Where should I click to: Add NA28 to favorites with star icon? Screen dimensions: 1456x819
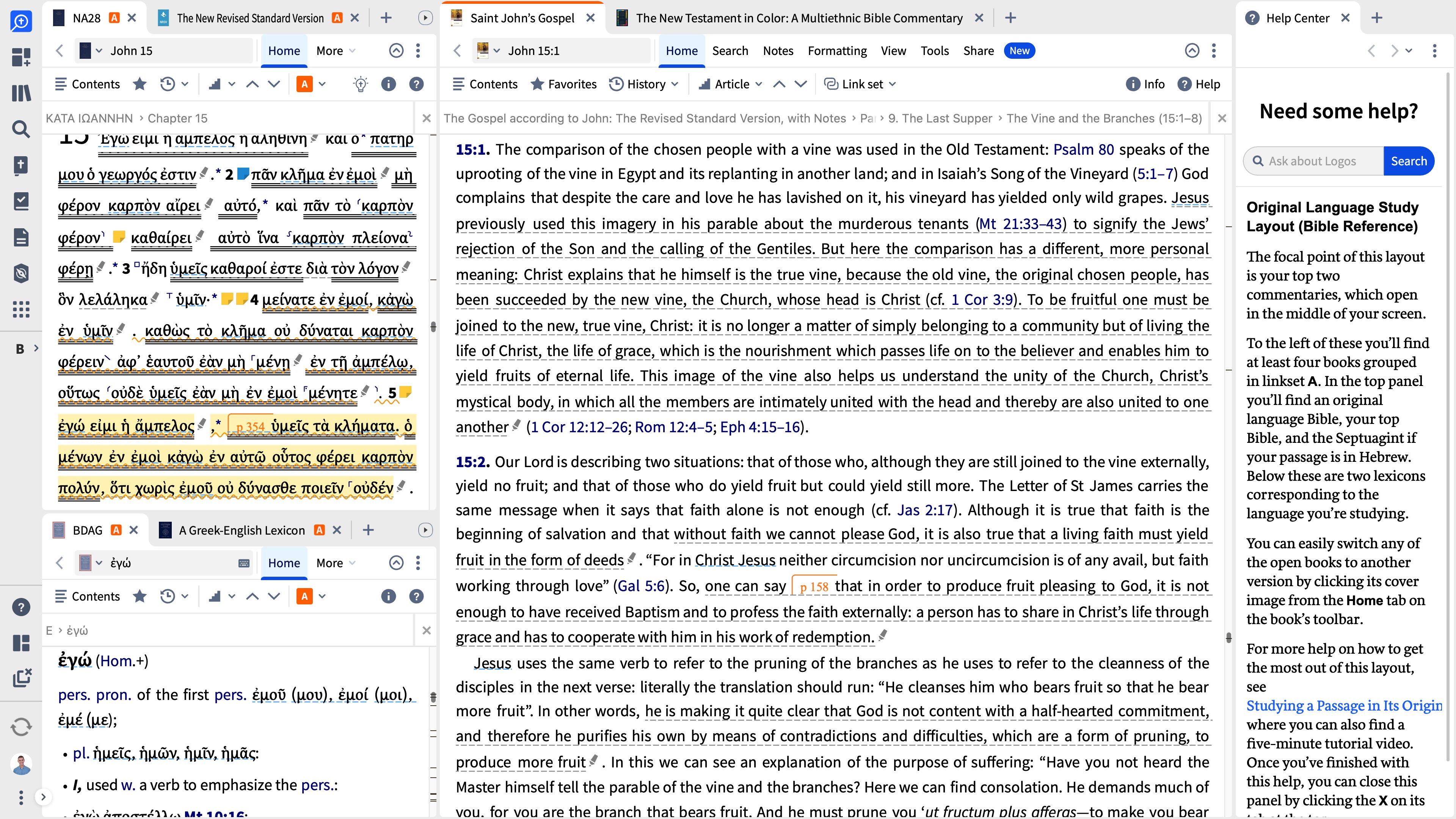point(140,84)
